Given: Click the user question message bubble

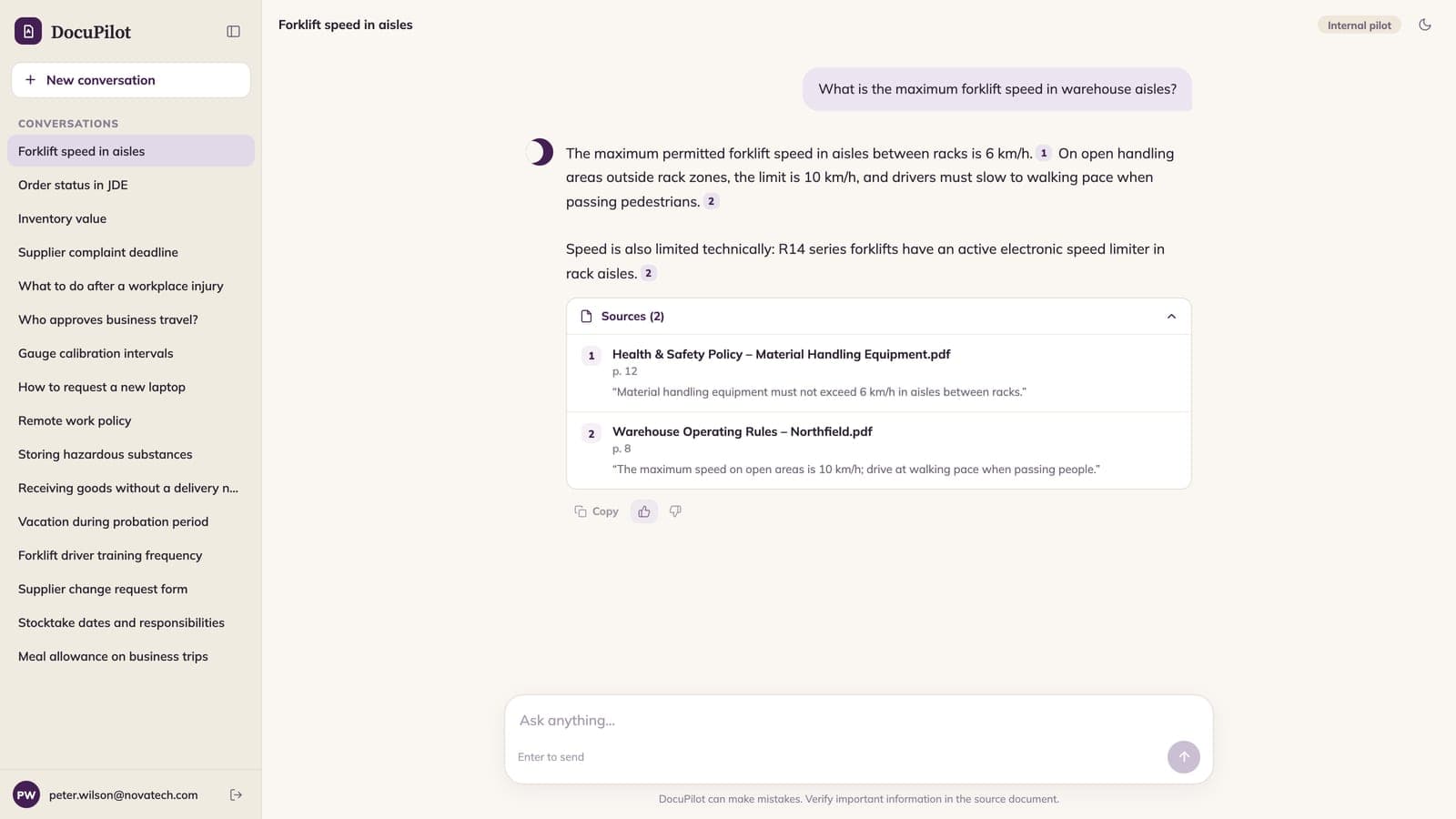Looking at the screenshot, I should [x=997, y=89].
